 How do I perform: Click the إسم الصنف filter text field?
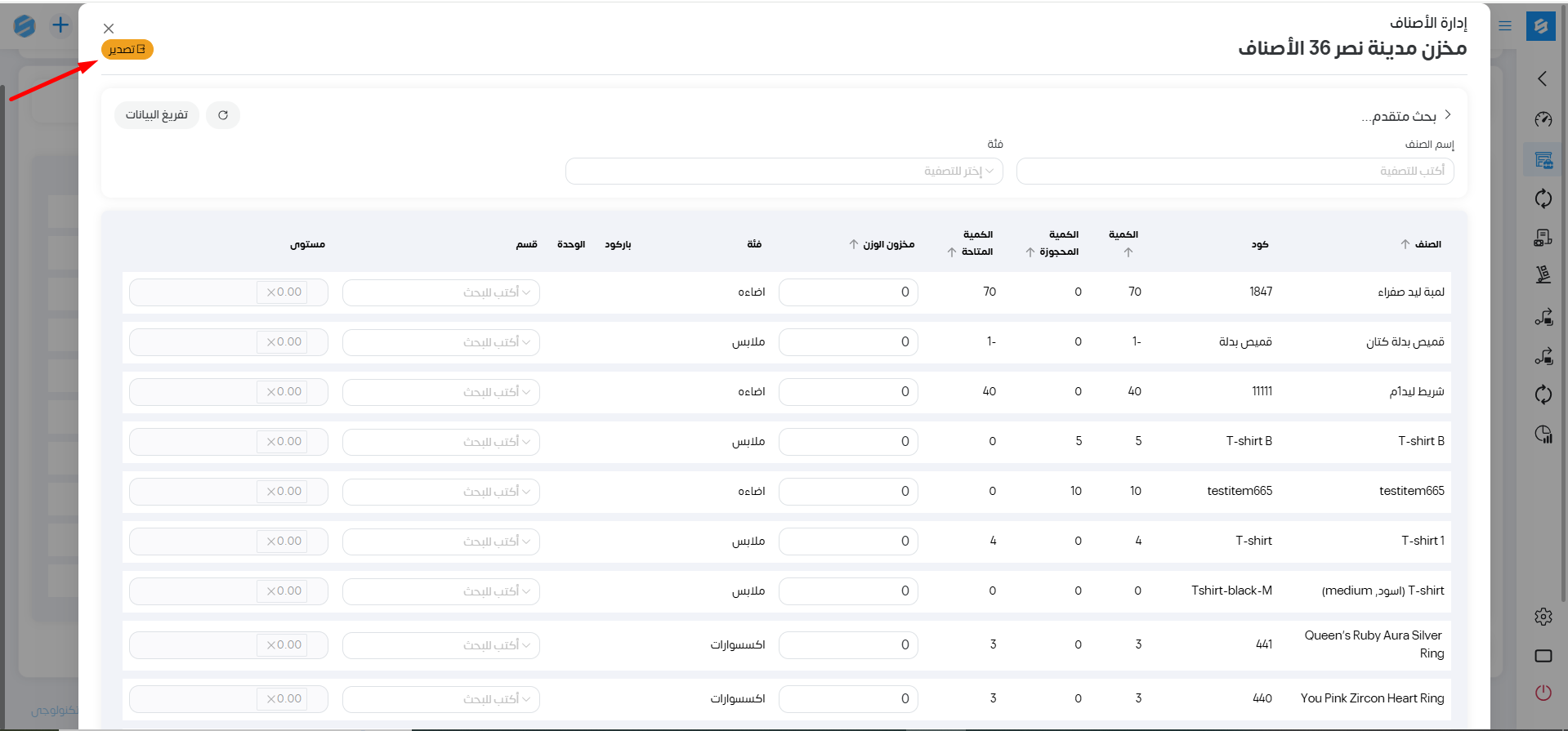(x=1234, y=172)
